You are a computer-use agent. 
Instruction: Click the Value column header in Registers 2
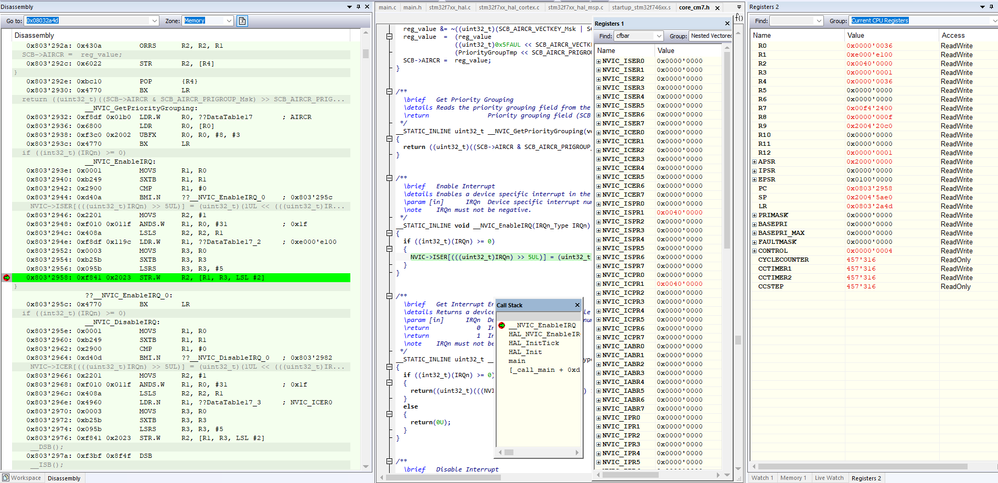(890, 36)
